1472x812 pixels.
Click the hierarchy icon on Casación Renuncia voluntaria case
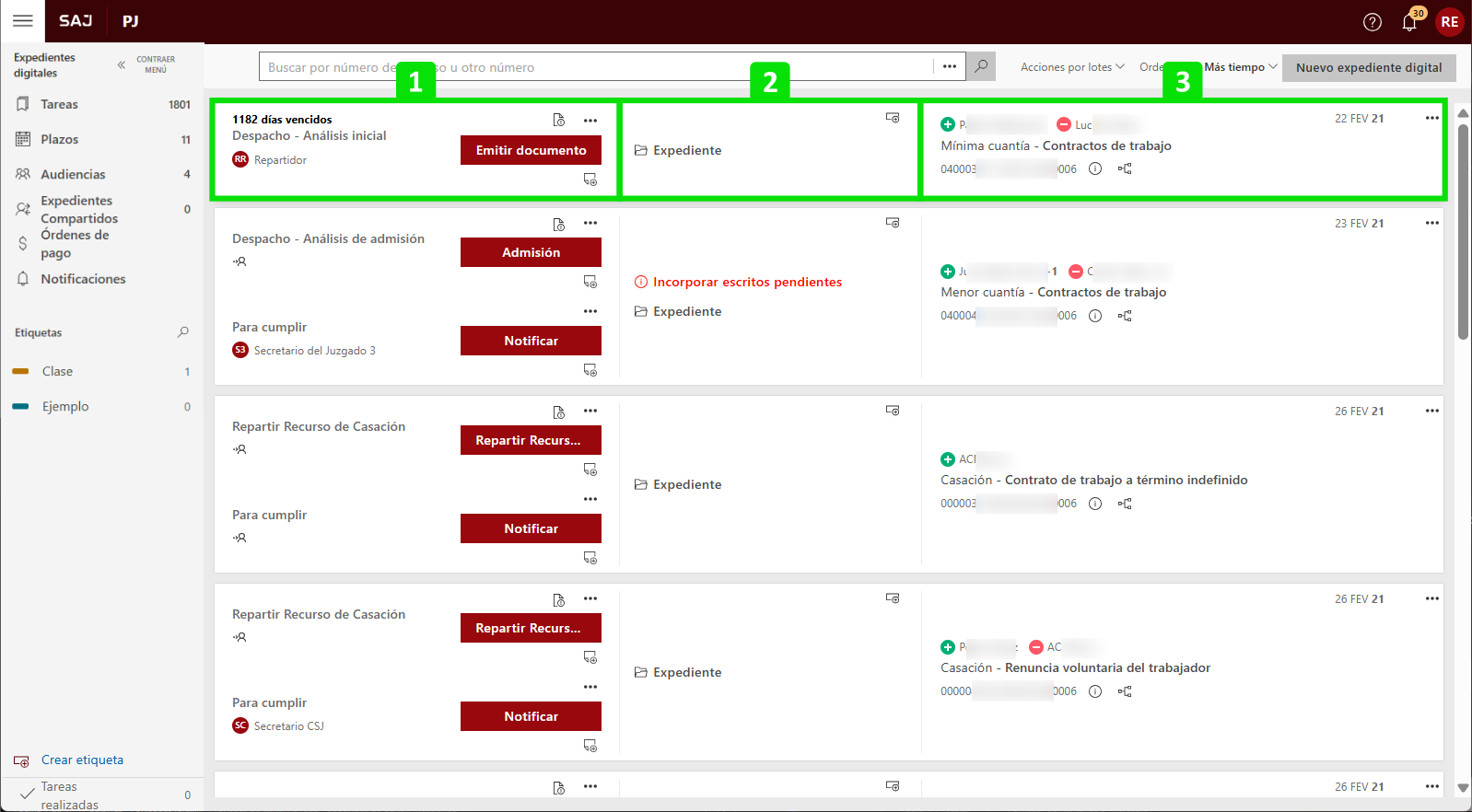click(x=1124, y=691)
